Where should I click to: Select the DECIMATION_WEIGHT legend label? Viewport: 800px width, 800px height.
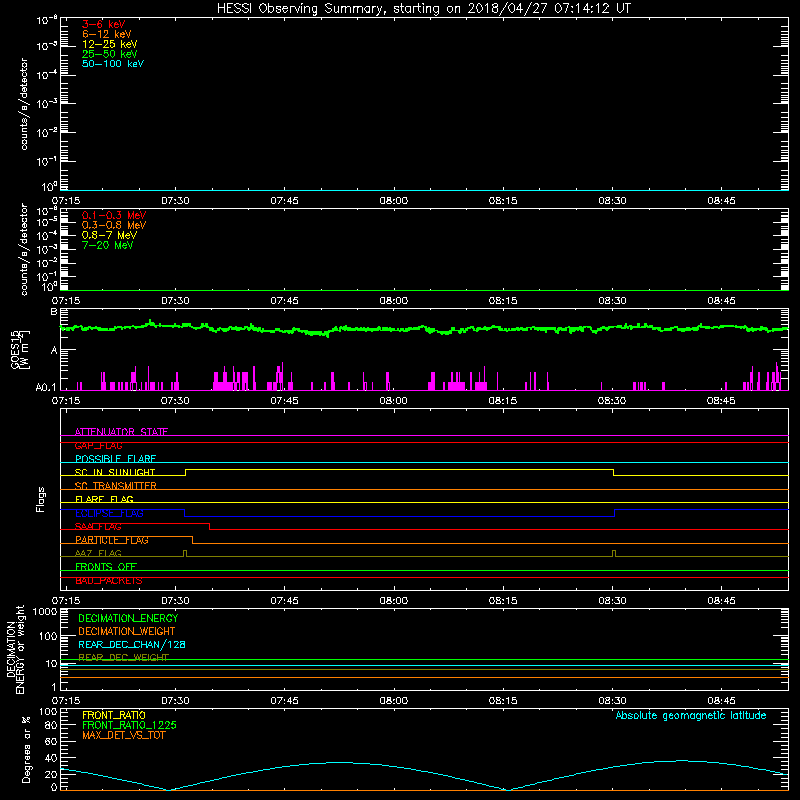click(x=127, y=631)
